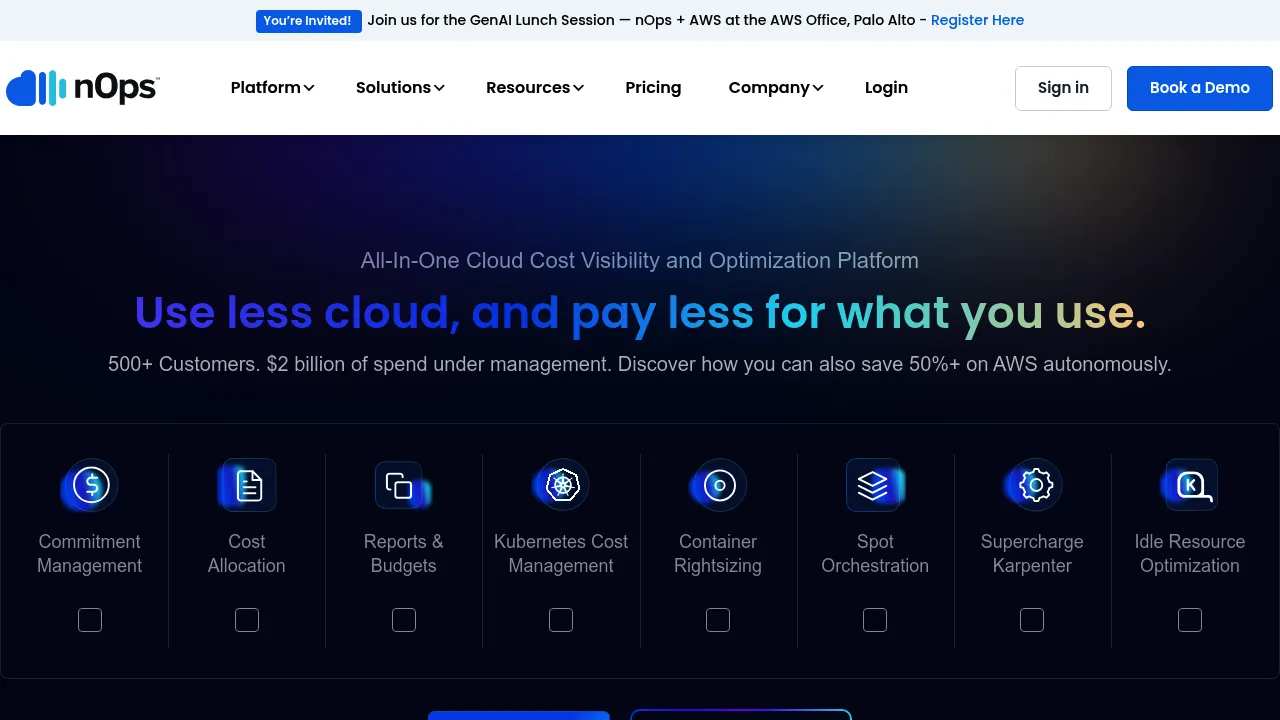This screenshot has width=1280, height=720.
Task: Click the Container Rightsizing label
Action: pyautogui.click(x=718, y=554)
